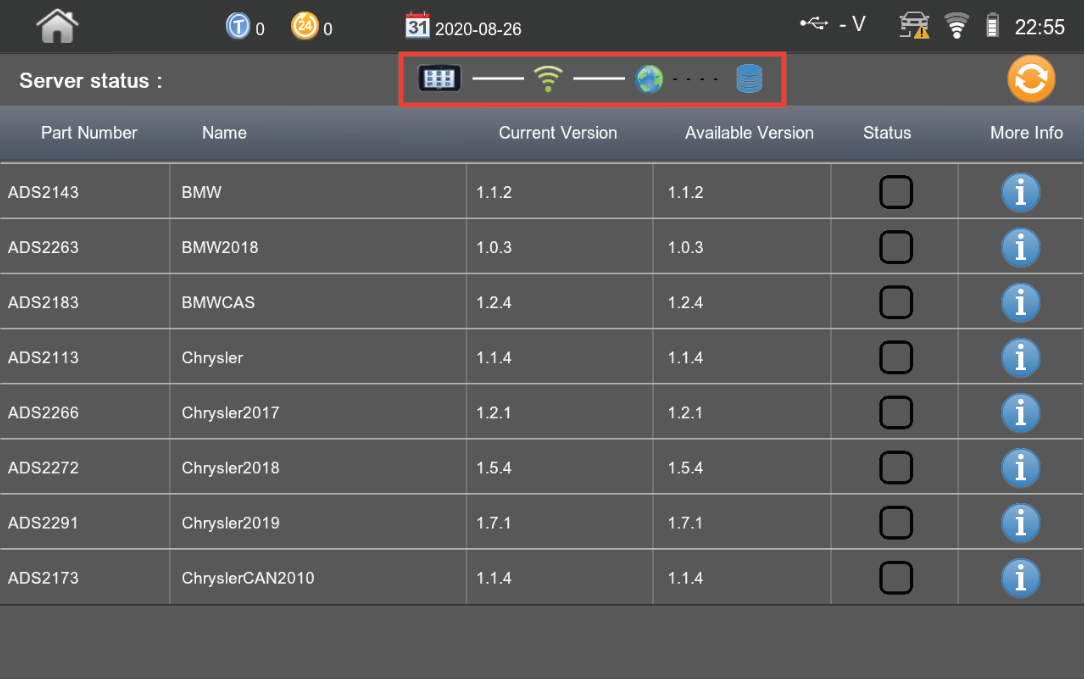Open More Info for Chrysler2017
This screenshot has width=1085, height=679.
[1021, 413]
